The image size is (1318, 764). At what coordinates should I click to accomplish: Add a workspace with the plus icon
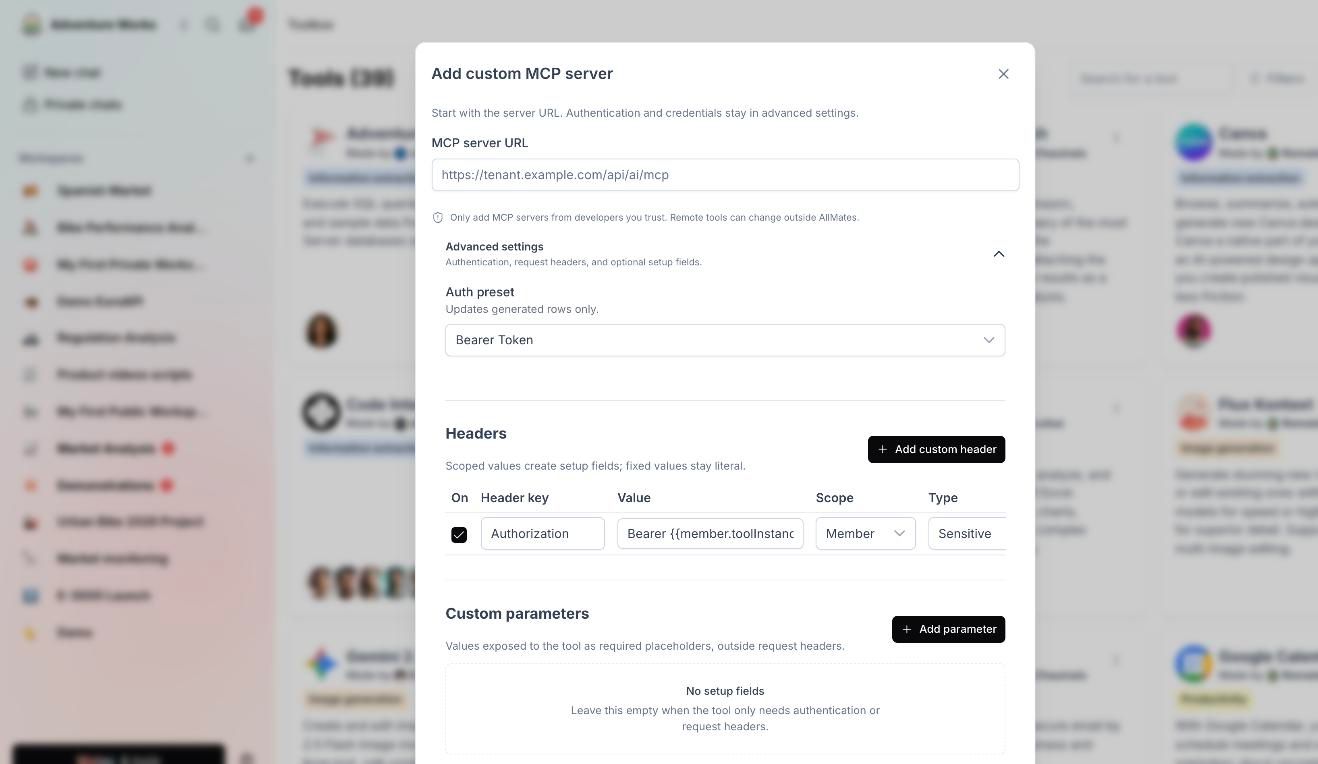point(250,158)
